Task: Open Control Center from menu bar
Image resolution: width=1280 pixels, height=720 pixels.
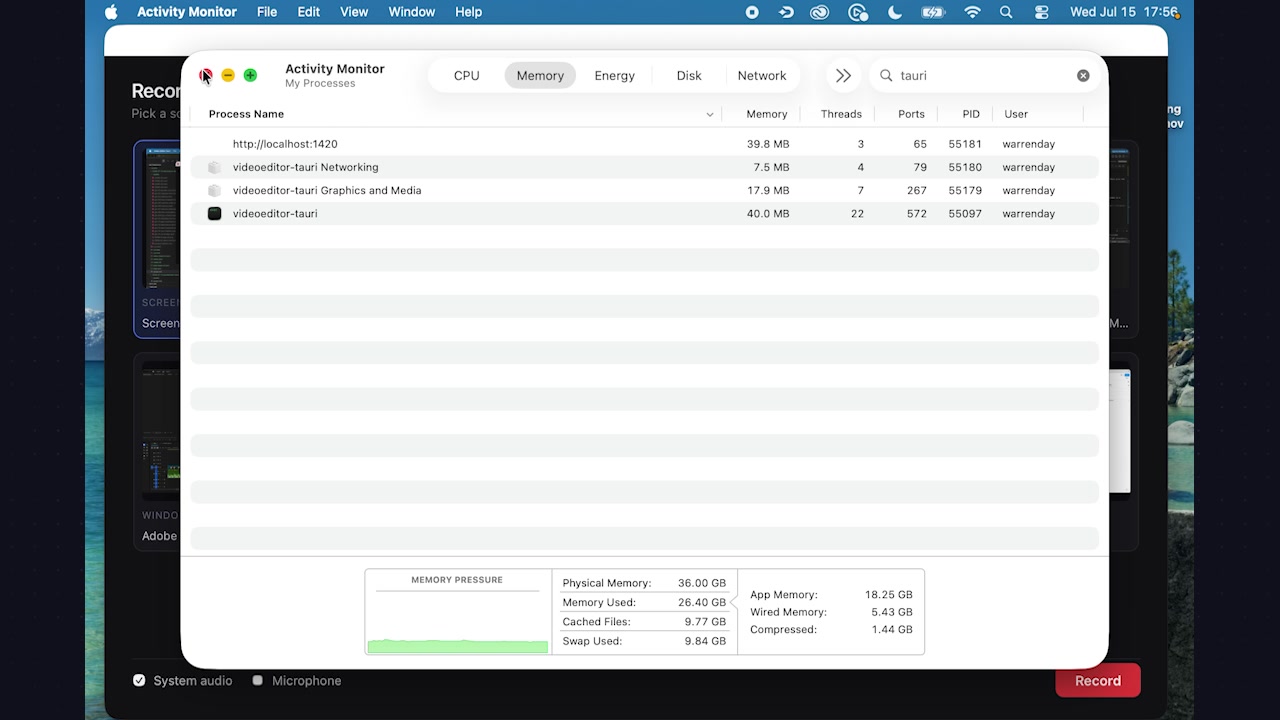Action: tap(1042, 12)
